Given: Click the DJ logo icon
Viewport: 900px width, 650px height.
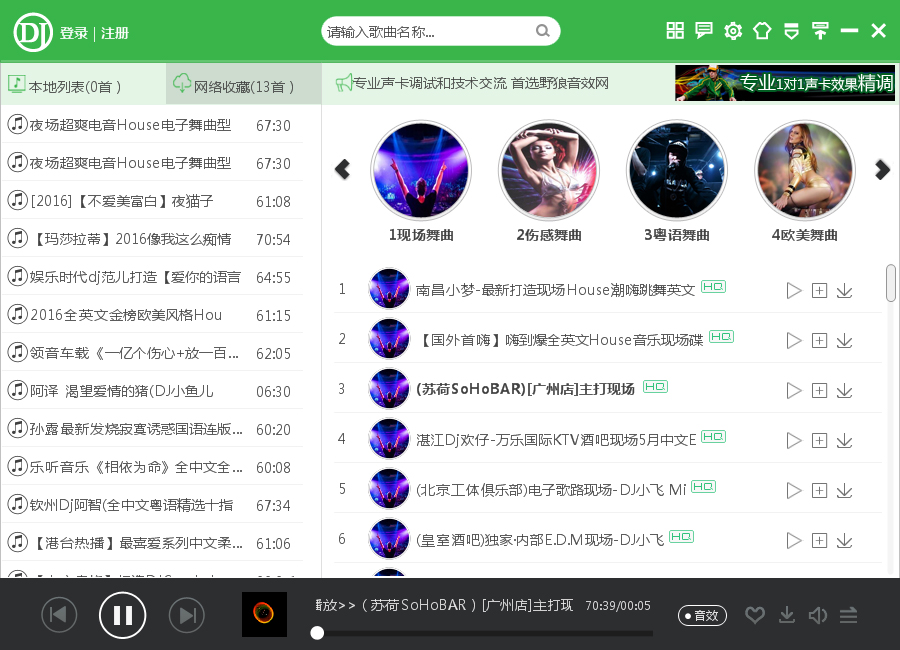Looking at the screenshot, I should tap(33, 32).
